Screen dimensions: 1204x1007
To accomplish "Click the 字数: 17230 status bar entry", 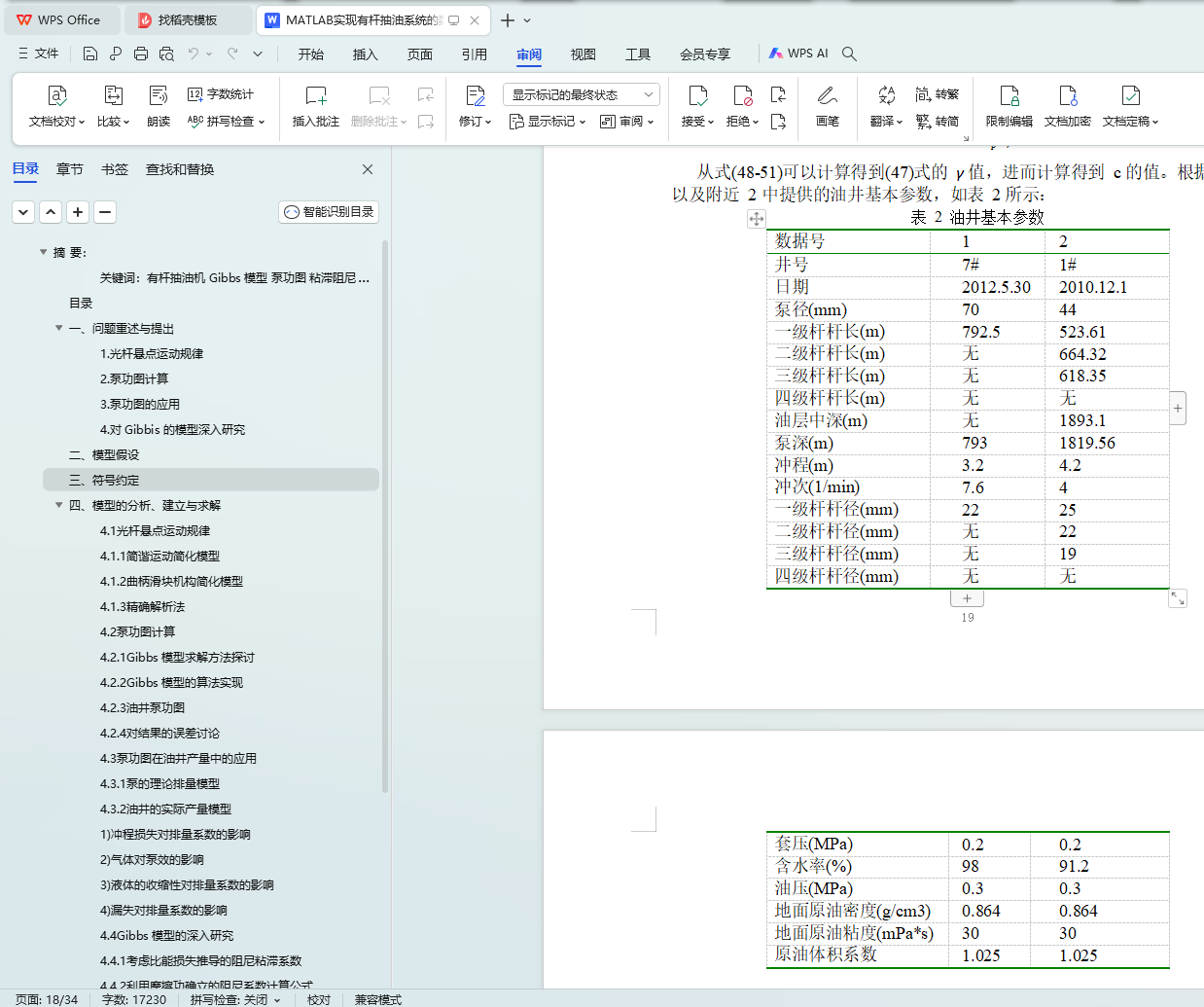I will (x=134, y=999).
